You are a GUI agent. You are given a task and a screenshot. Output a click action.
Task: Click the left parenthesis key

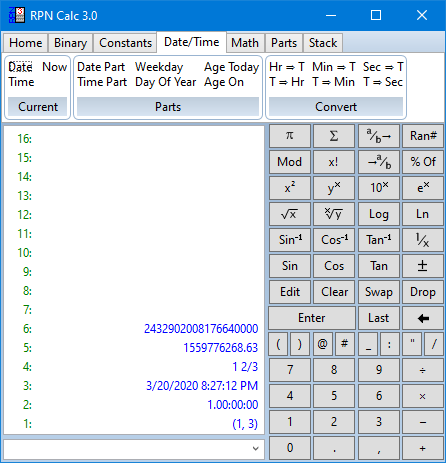click(x=278, y=344)
